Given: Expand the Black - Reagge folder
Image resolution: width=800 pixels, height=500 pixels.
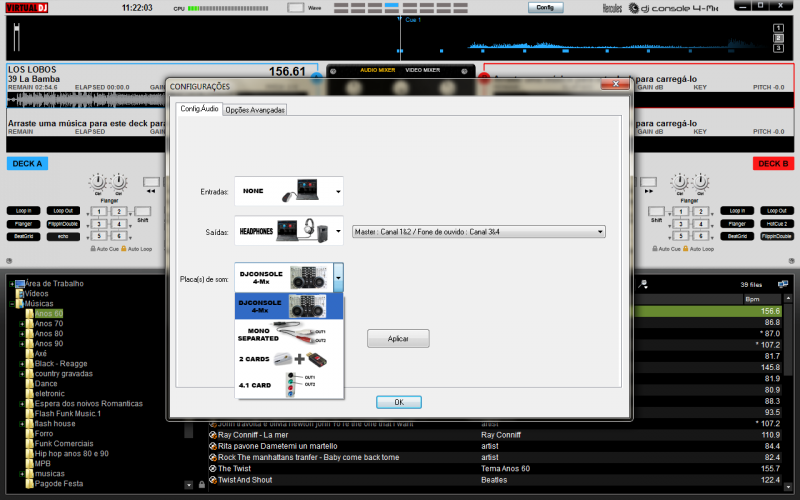Looking at the screenshot, I should point(22,364).
